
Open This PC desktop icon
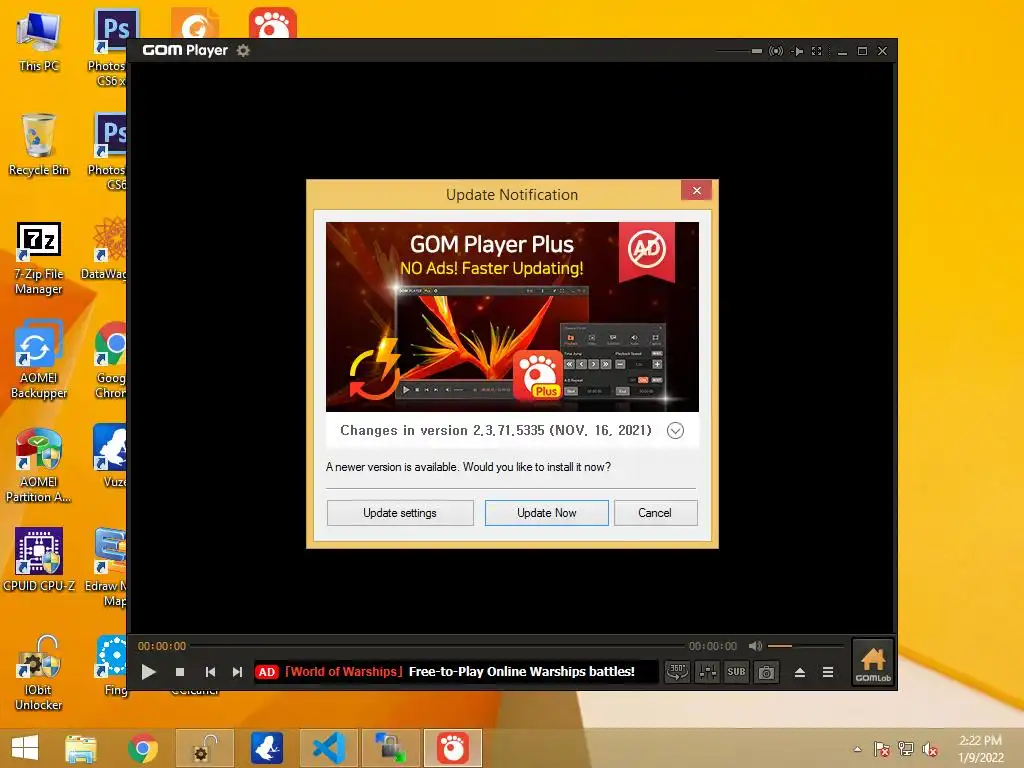coord(39,42)
